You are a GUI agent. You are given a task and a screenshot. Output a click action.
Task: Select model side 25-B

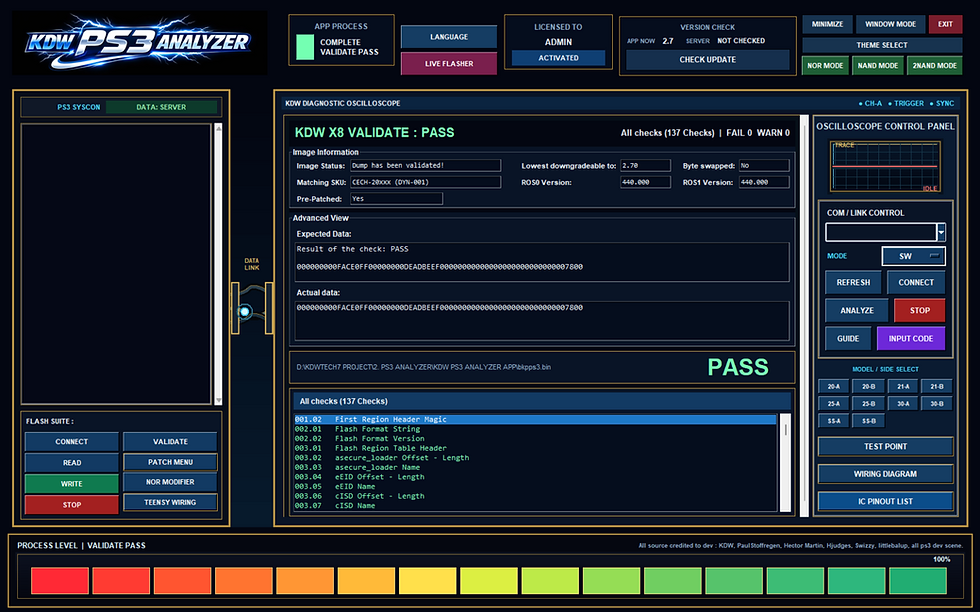868,404
